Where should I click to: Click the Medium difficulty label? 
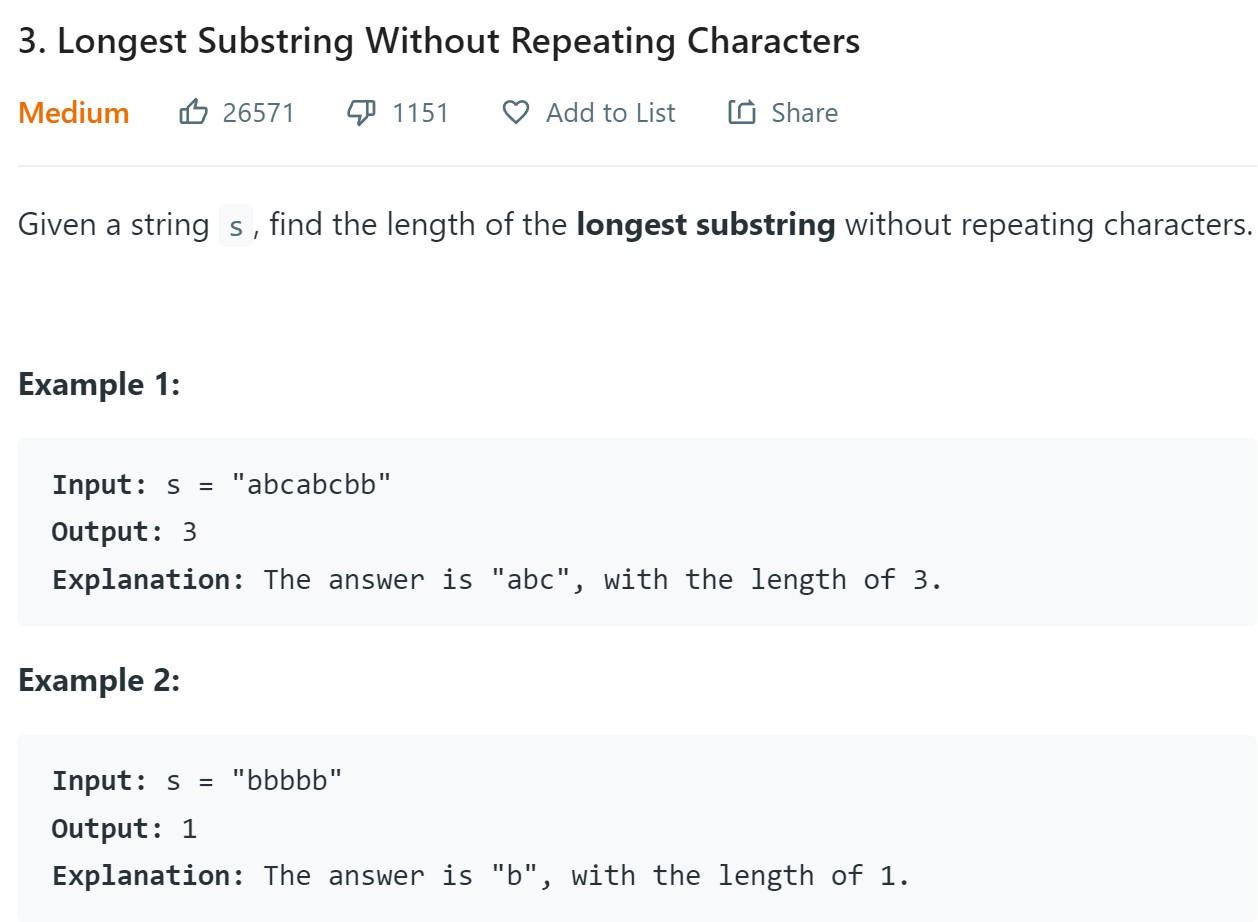pos(74,113)
